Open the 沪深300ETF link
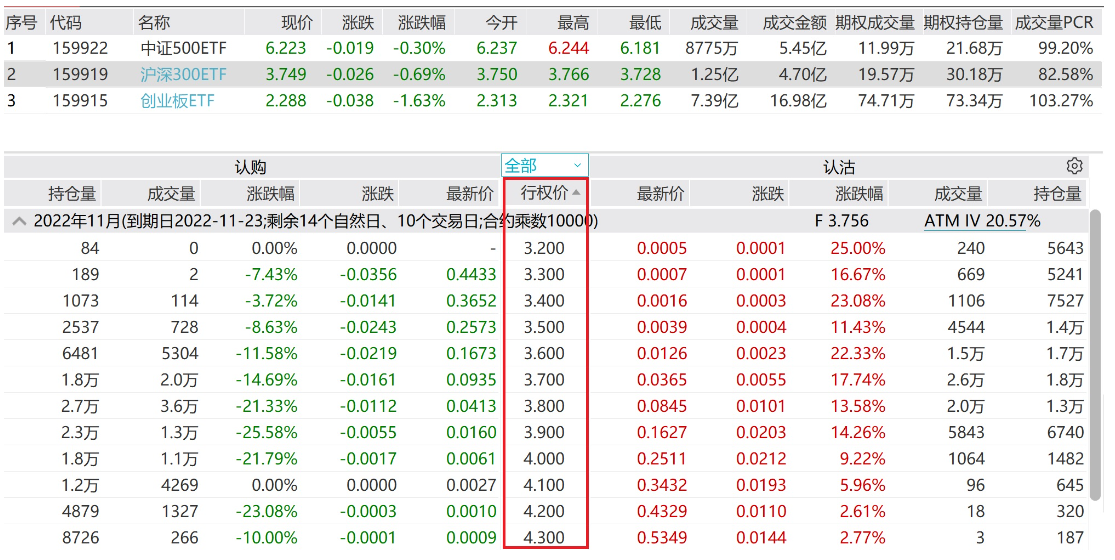Viewport: 1115px width, 560px height. (x=184, y=74)
